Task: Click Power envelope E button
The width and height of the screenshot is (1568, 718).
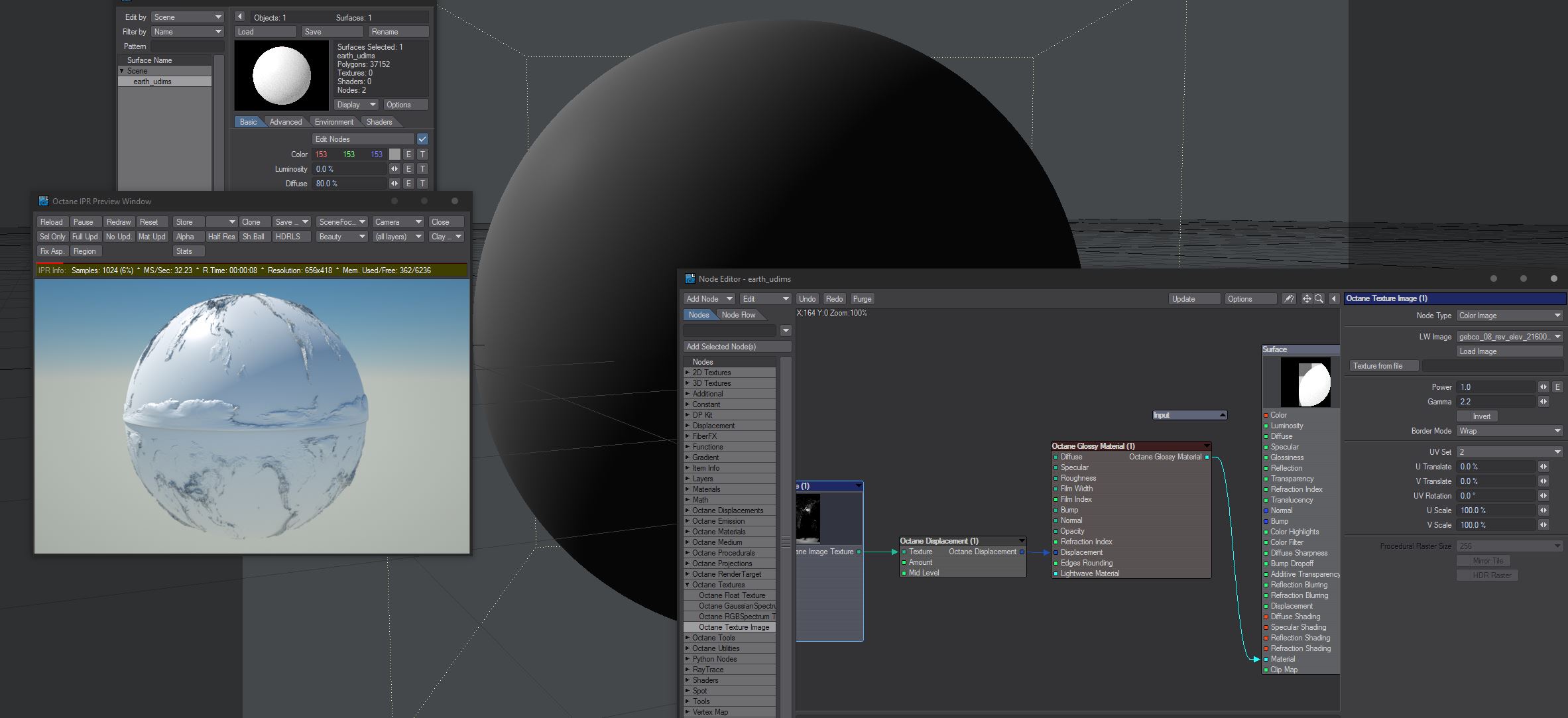Action: 1557,387
